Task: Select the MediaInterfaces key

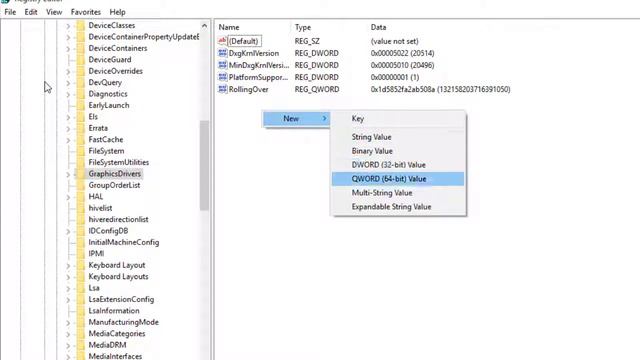Action: pos(115,356)
